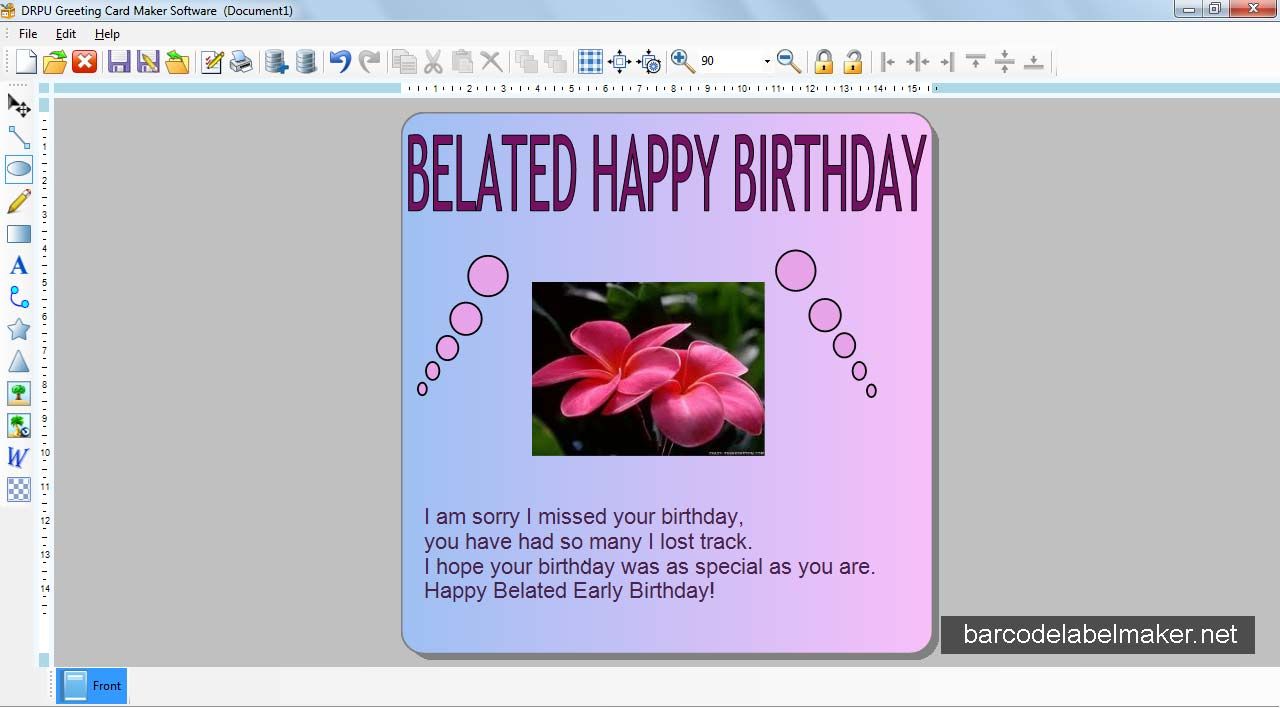The height and width of the screenshot is (708, 1280).
Task: Switch to the Front card tab
Action: (x=92, y=686)
